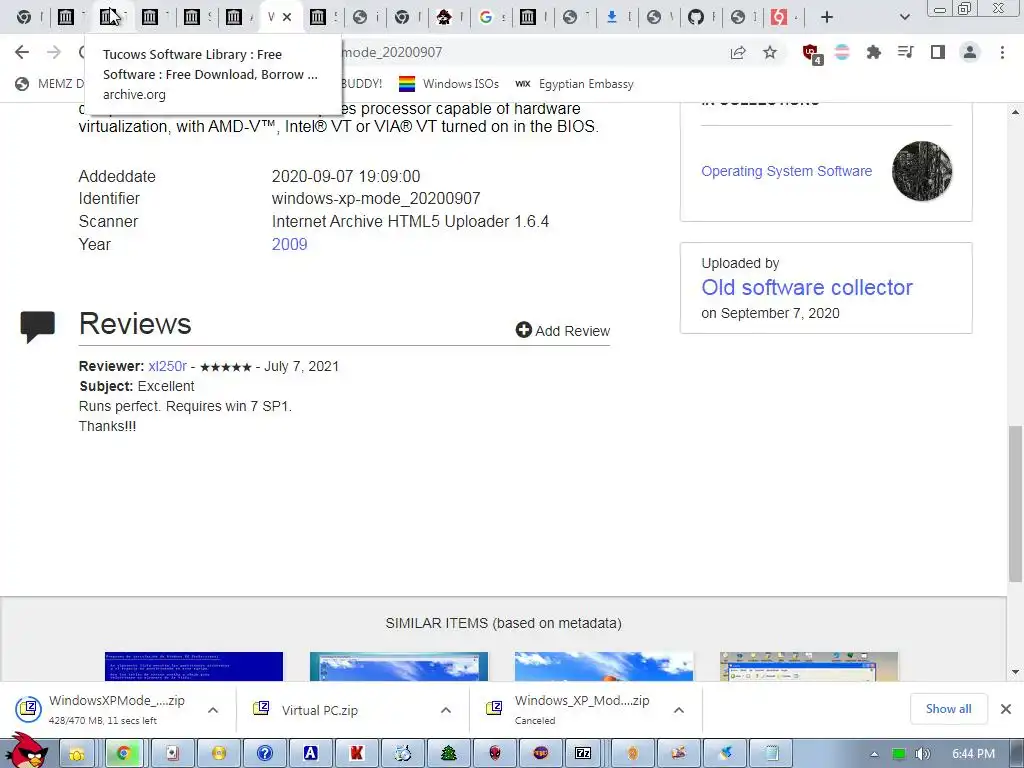Open reviewer xl250r profile
This screenshot has height=768, width=1024.
click(x=167, y=366)
